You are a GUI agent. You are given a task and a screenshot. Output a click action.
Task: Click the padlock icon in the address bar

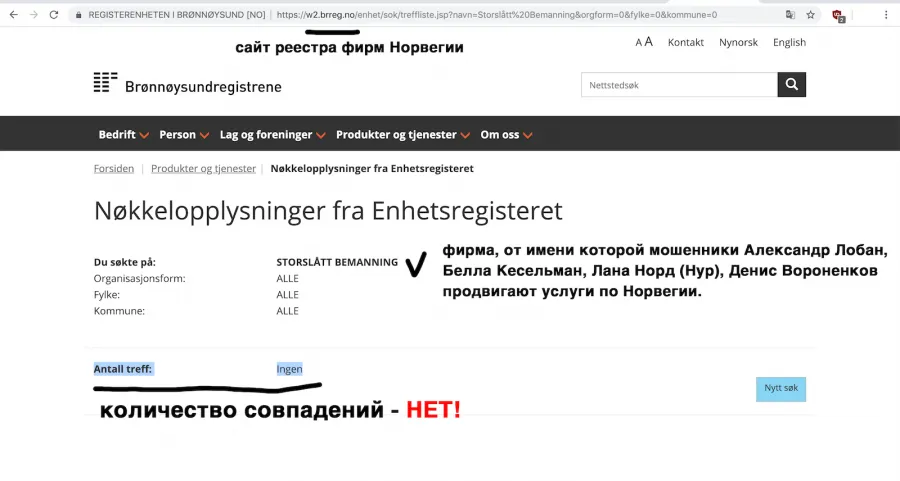(79, 15)
